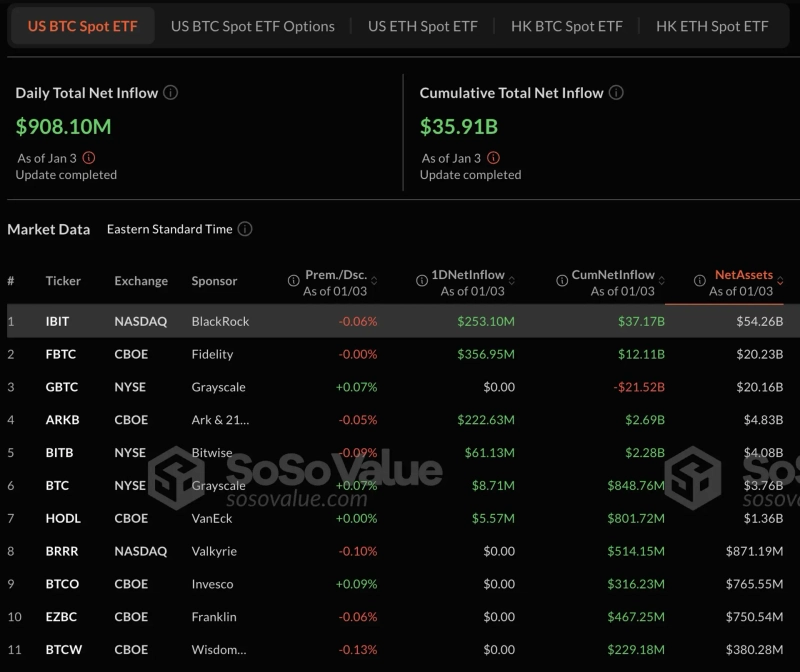Click info icon beside Cumulative Total Net Inflow
Image resolution: width=800 pixels, height=672 pixels.
pos(616,93)
